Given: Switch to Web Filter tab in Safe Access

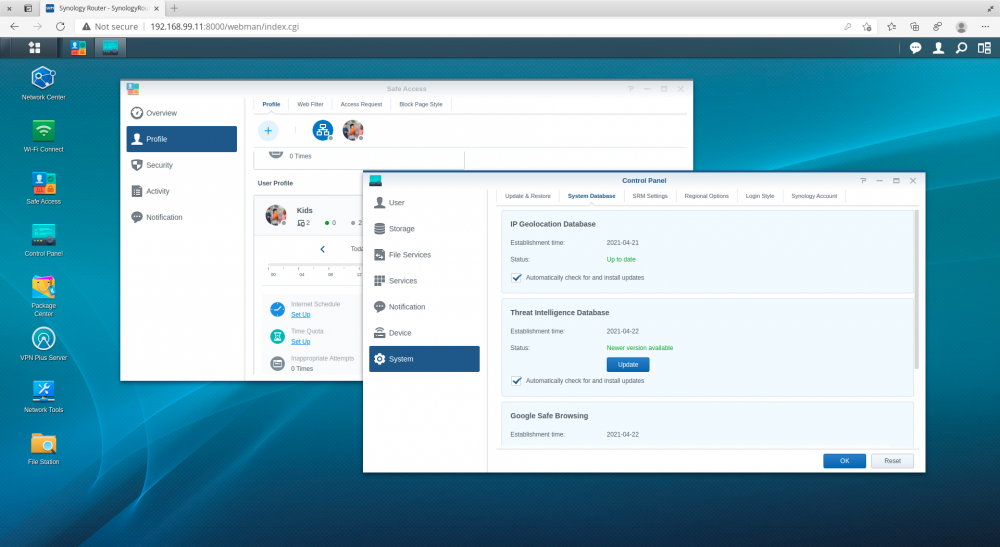Looking at the screenshot, I should 310,105.
